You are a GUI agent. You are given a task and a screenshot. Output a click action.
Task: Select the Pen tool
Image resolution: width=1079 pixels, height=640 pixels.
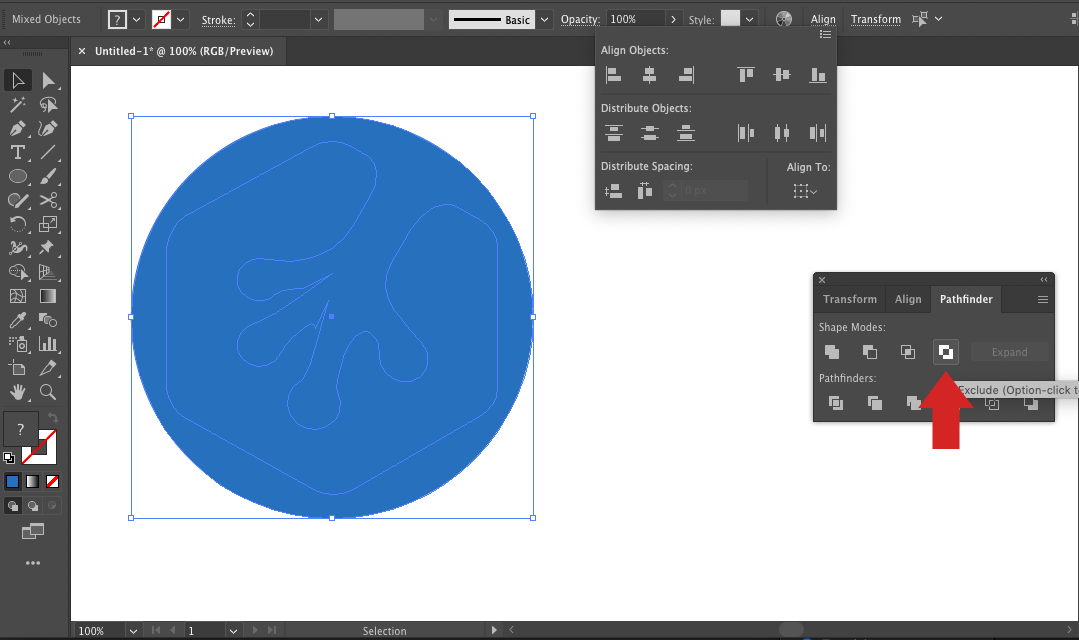(18, 127)
